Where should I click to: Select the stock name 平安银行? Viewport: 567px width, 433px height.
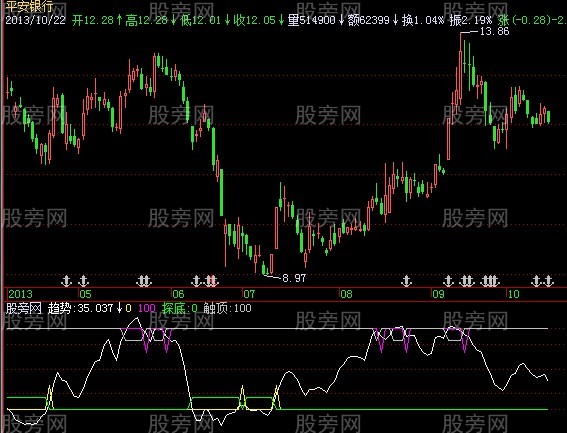pyautogui.click(x=29, y=6)
